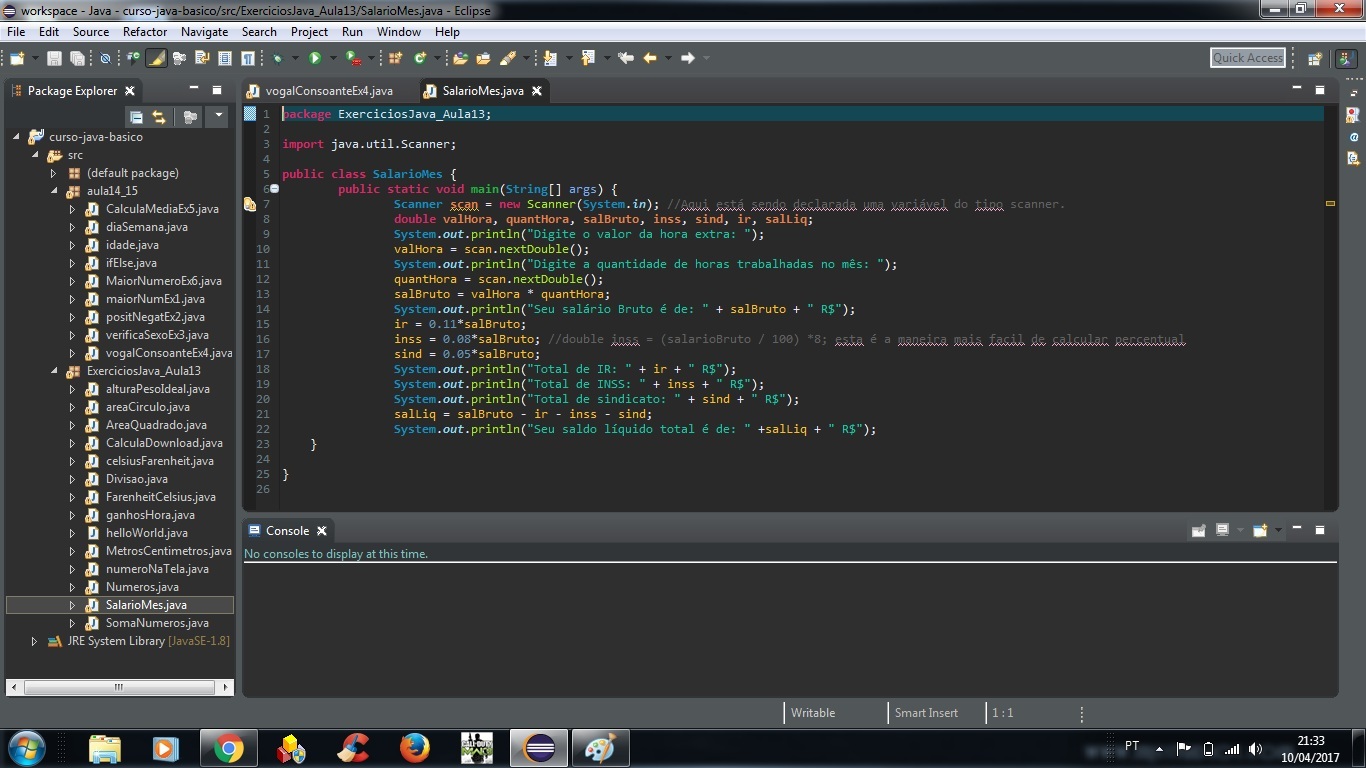Open the Javadoc @ view icon
This screenshot has width=1366, height=768.
point(1353,137)
